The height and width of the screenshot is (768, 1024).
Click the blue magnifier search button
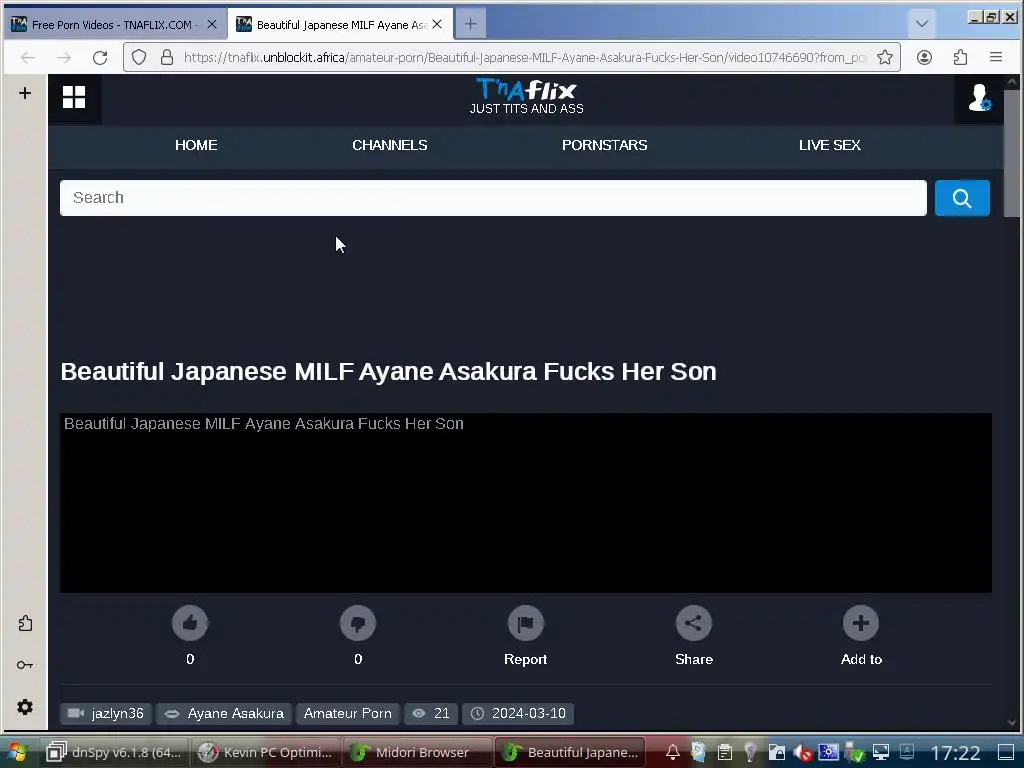pyautogui.click(x=962, y=198)
